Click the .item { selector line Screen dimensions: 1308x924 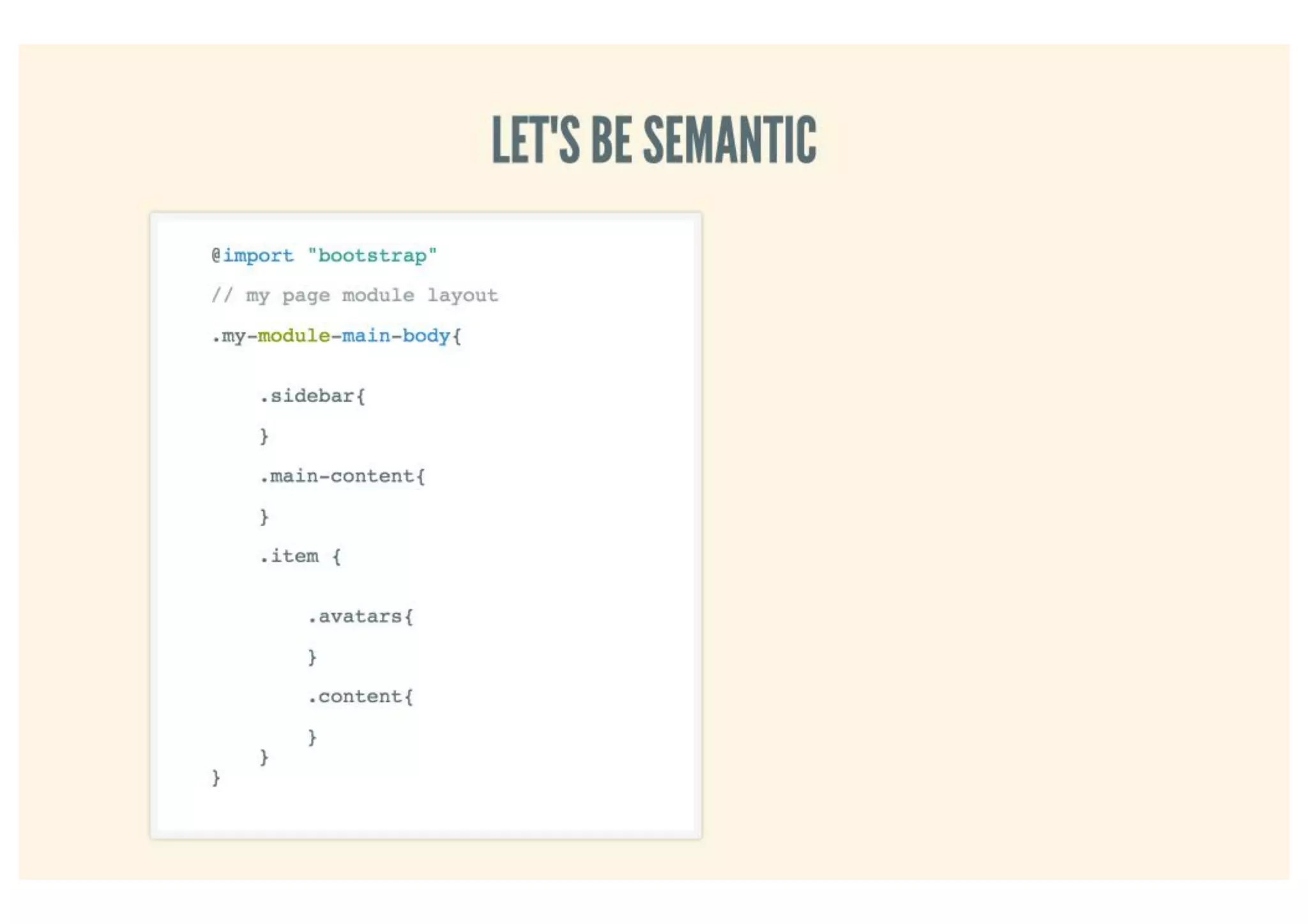pyautogui.click(x=300, y=556)
